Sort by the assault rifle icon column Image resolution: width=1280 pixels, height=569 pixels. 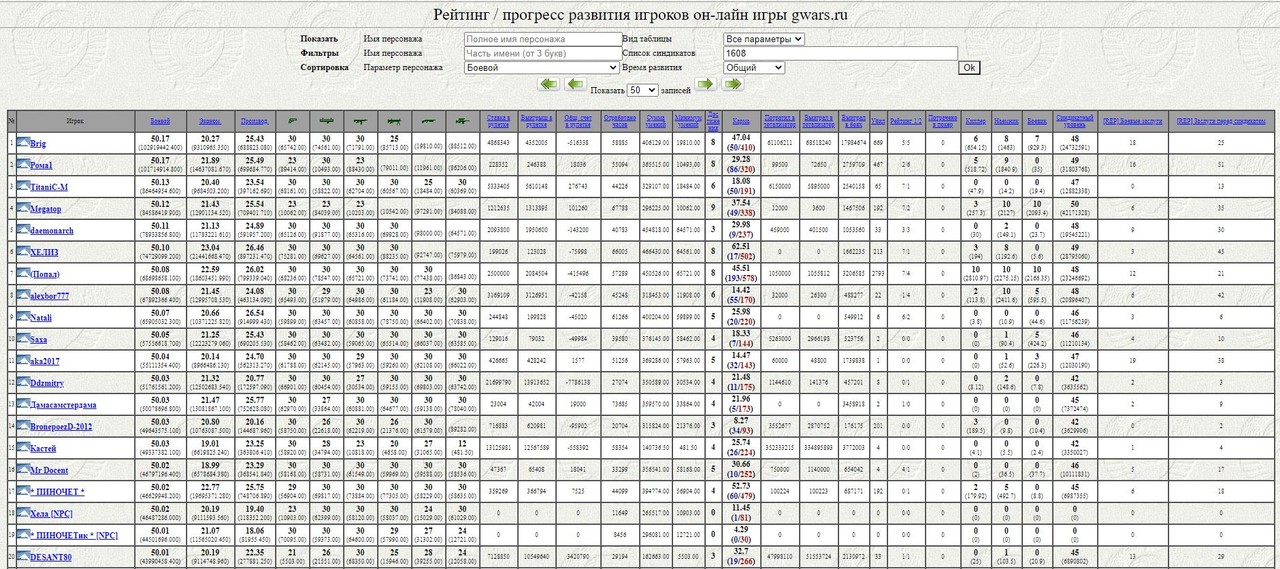pos(361,120)
